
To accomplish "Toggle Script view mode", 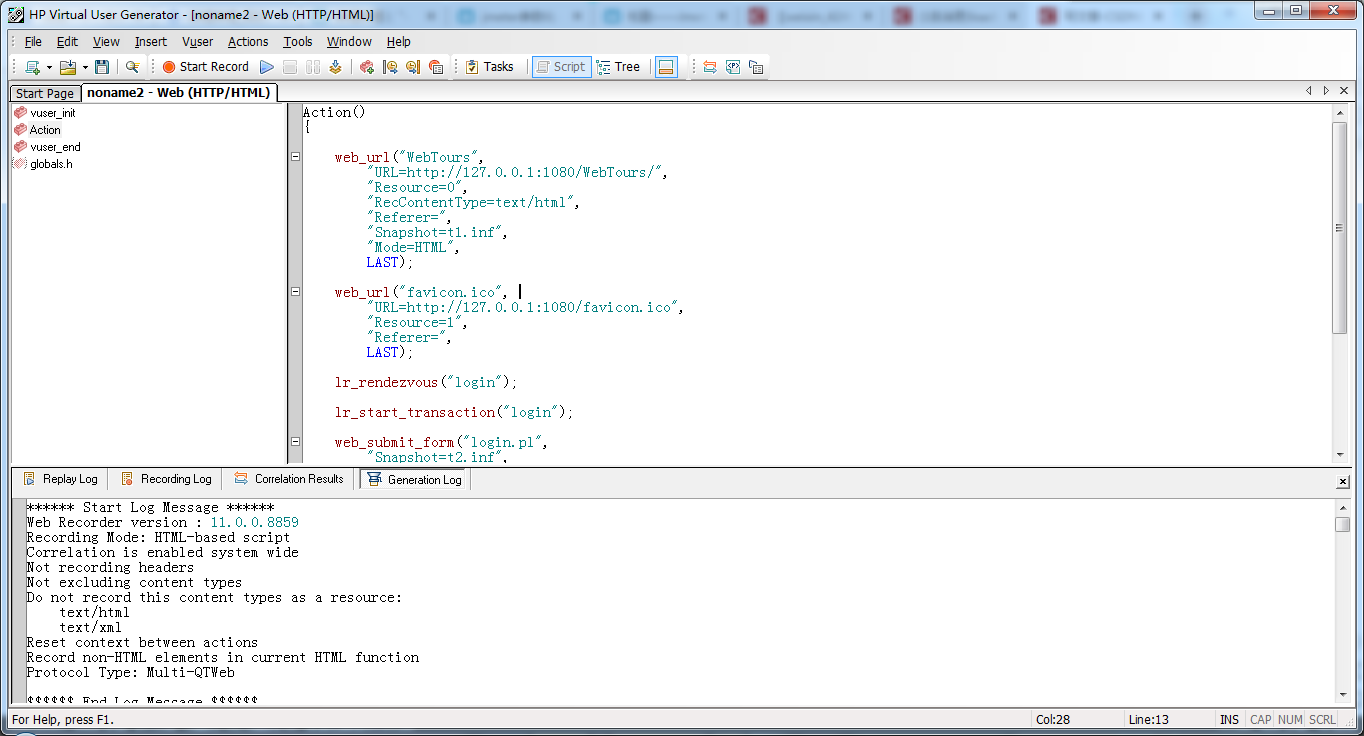I will (x=561, y=66).
